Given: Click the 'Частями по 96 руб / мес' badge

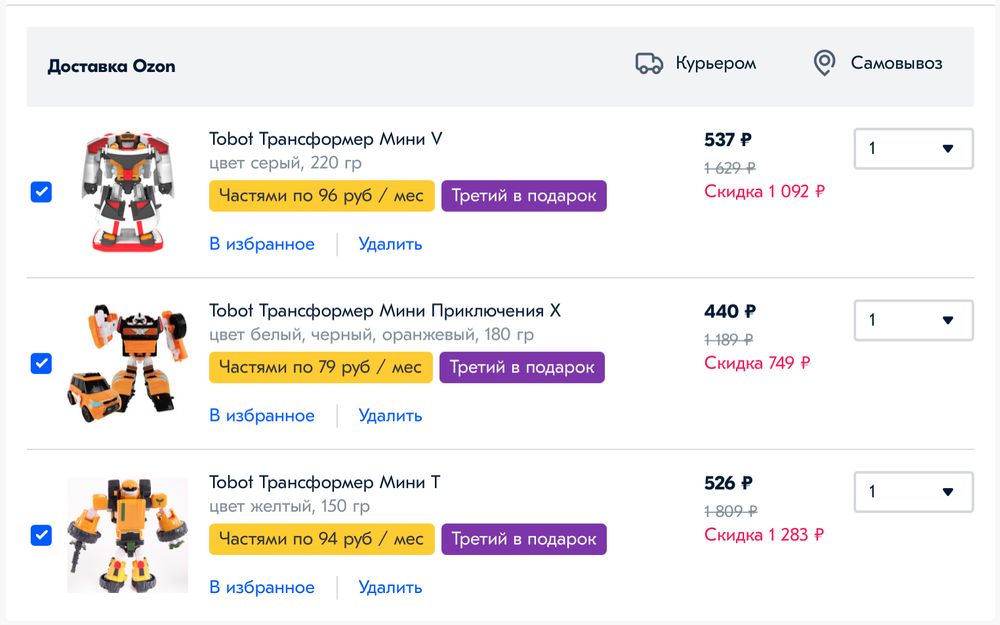Looking at the screenshot, I should tap(321, 196).
